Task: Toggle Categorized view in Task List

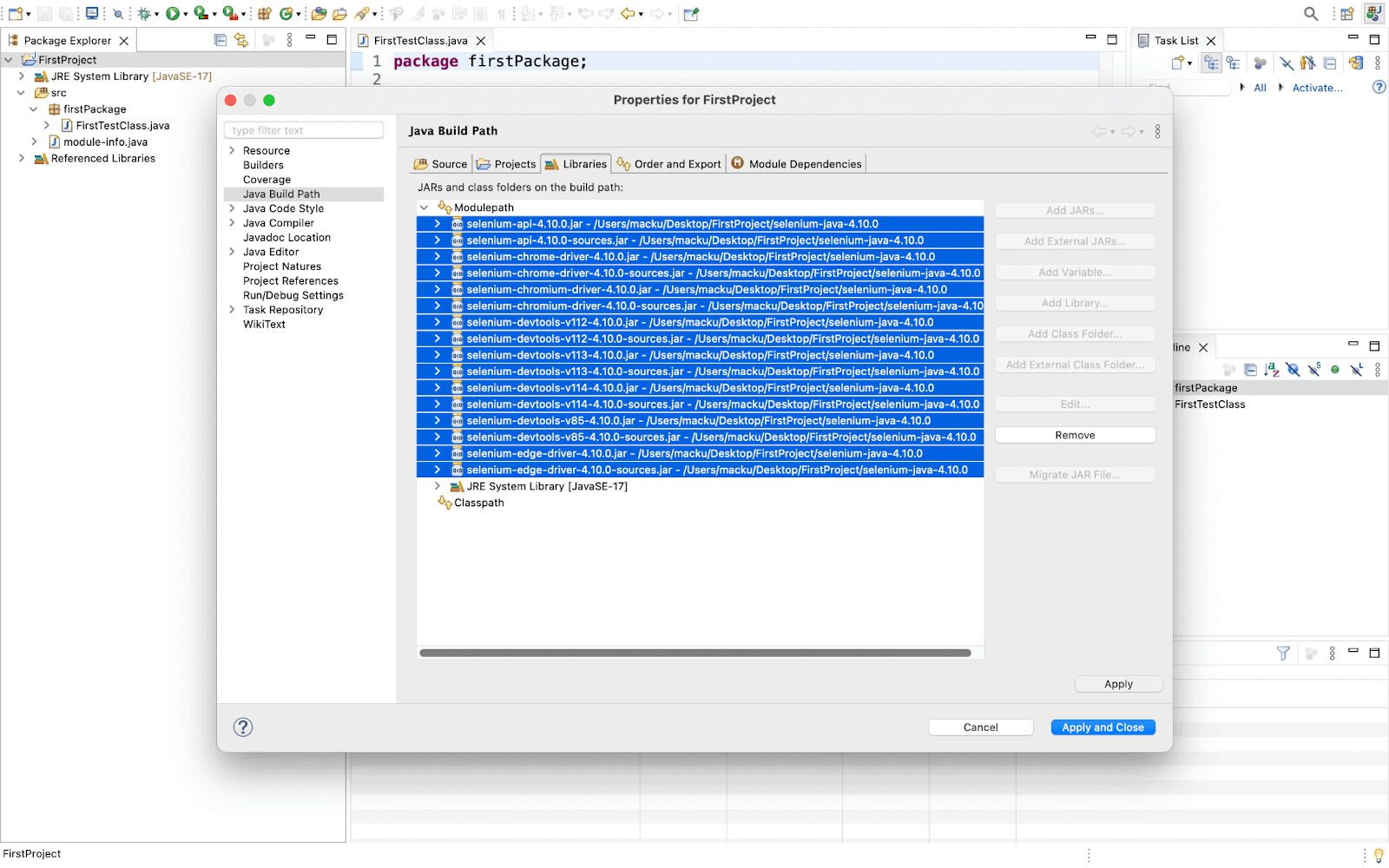Action: (x=1211, y=63)
